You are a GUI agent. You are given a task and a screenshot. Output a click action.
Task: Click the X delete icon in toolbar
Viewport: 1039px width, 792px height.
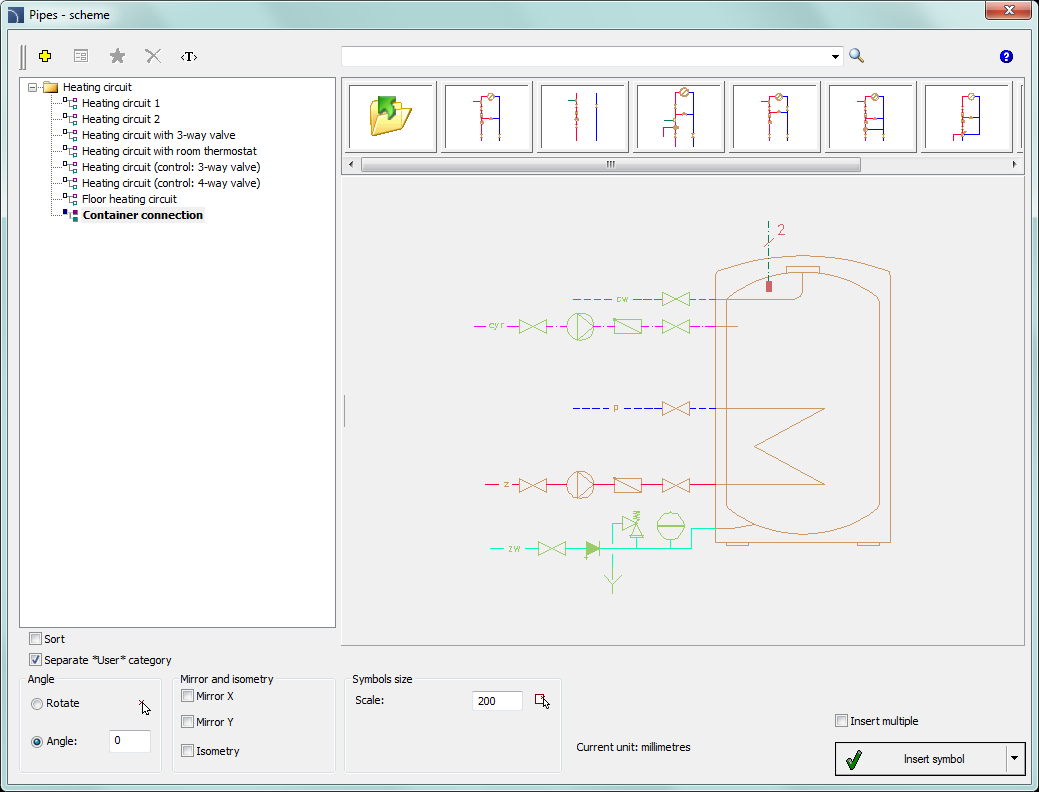153,57
